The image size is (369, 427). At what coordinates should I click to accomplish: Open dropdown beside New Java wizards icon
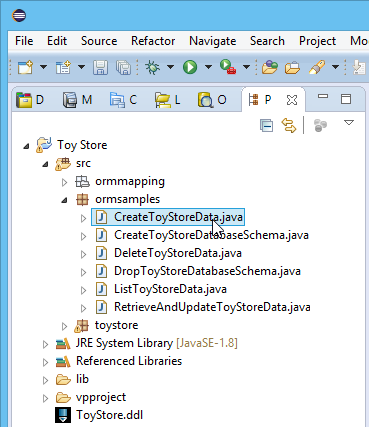tap(81, 67)
